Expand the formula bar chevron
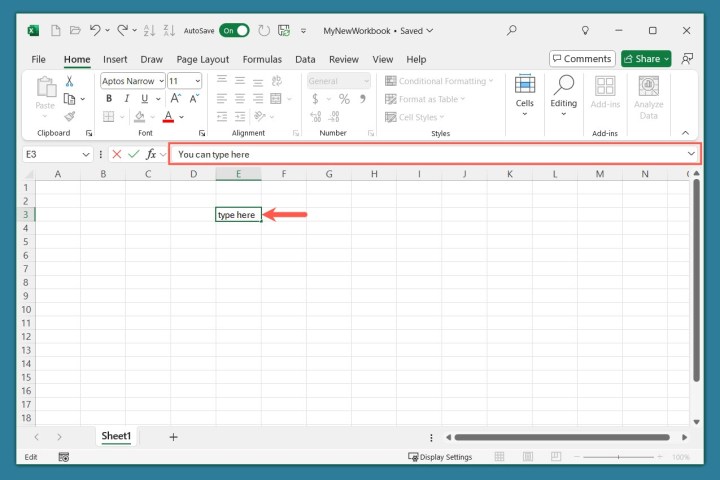The height and width of the screenshot is (480, 720). pos(691,154)
